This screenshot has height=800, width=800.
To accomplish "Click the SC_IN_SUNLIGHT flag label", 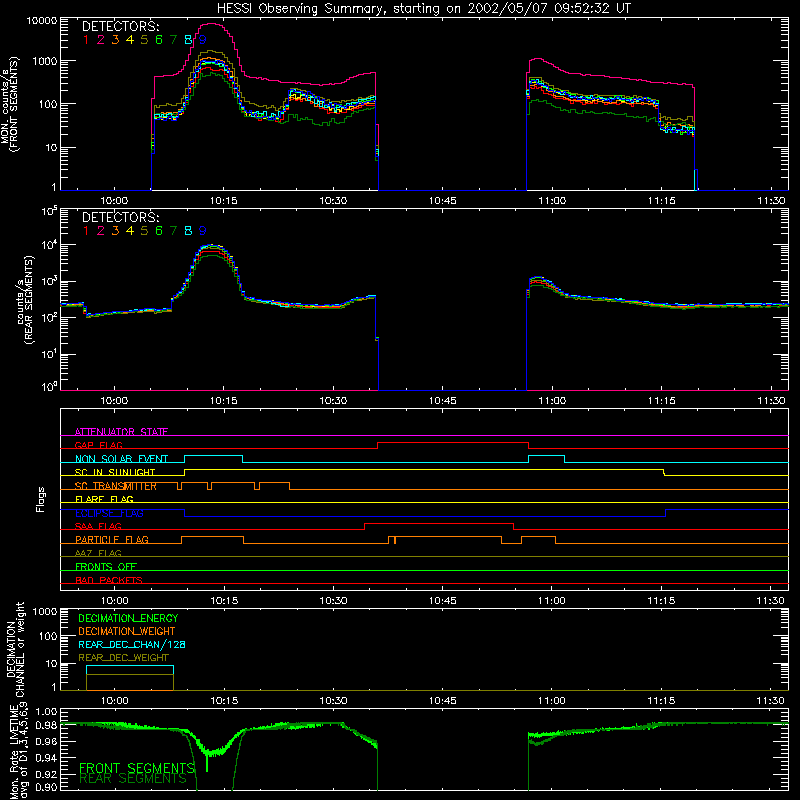I will (x=114, y=472).
